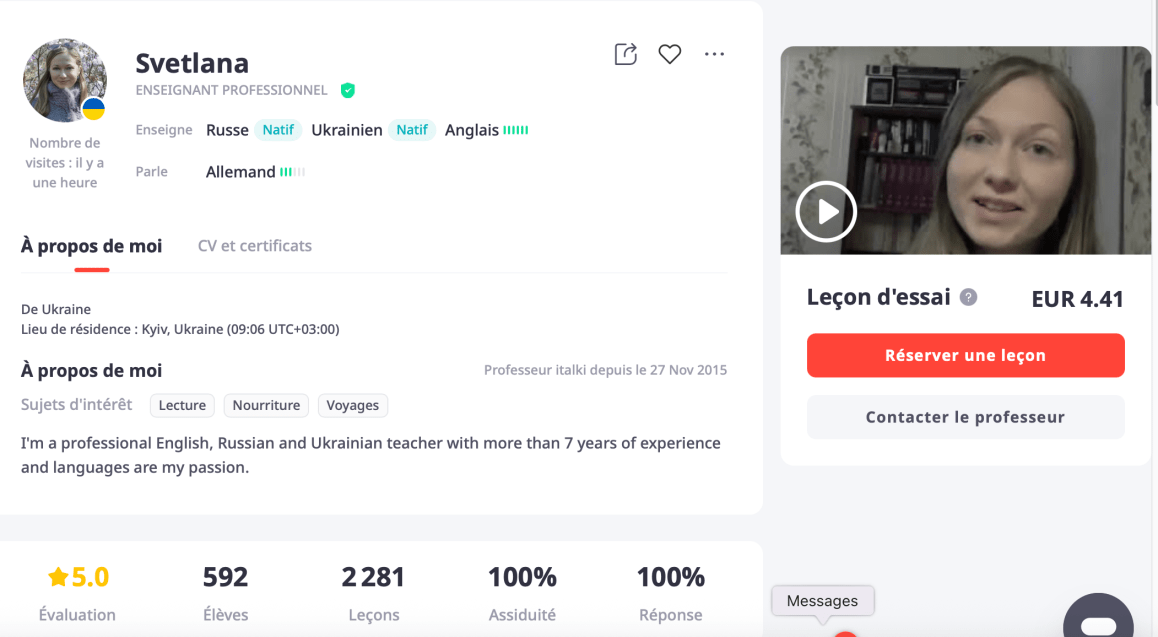Image resolution: width=1158 pixels, height=637 pixels.
Task: Click Svetlana's profile avatar photo
Action: coord(65,80)
